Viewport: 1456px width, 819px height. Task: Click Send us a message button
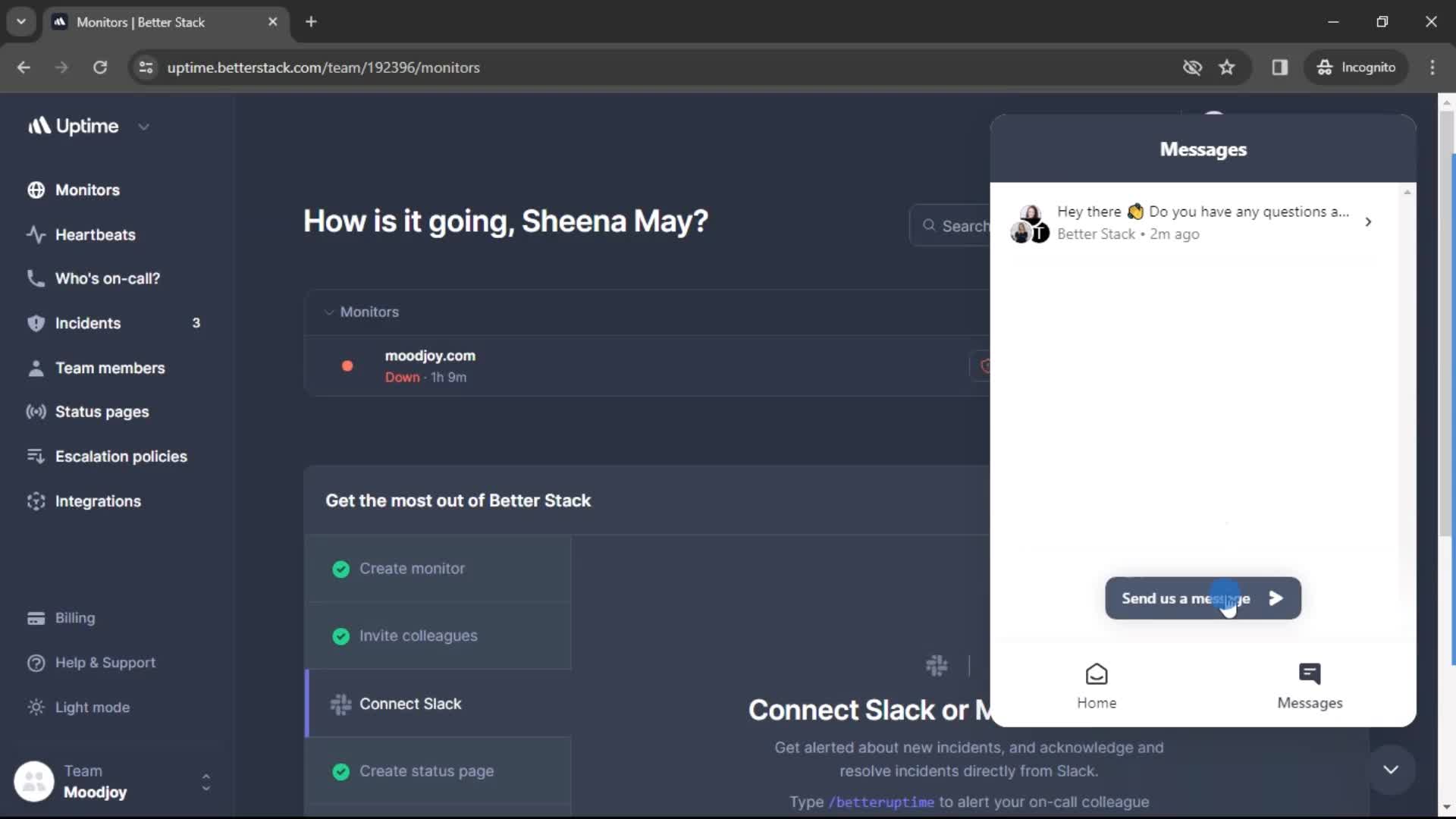1203,598
